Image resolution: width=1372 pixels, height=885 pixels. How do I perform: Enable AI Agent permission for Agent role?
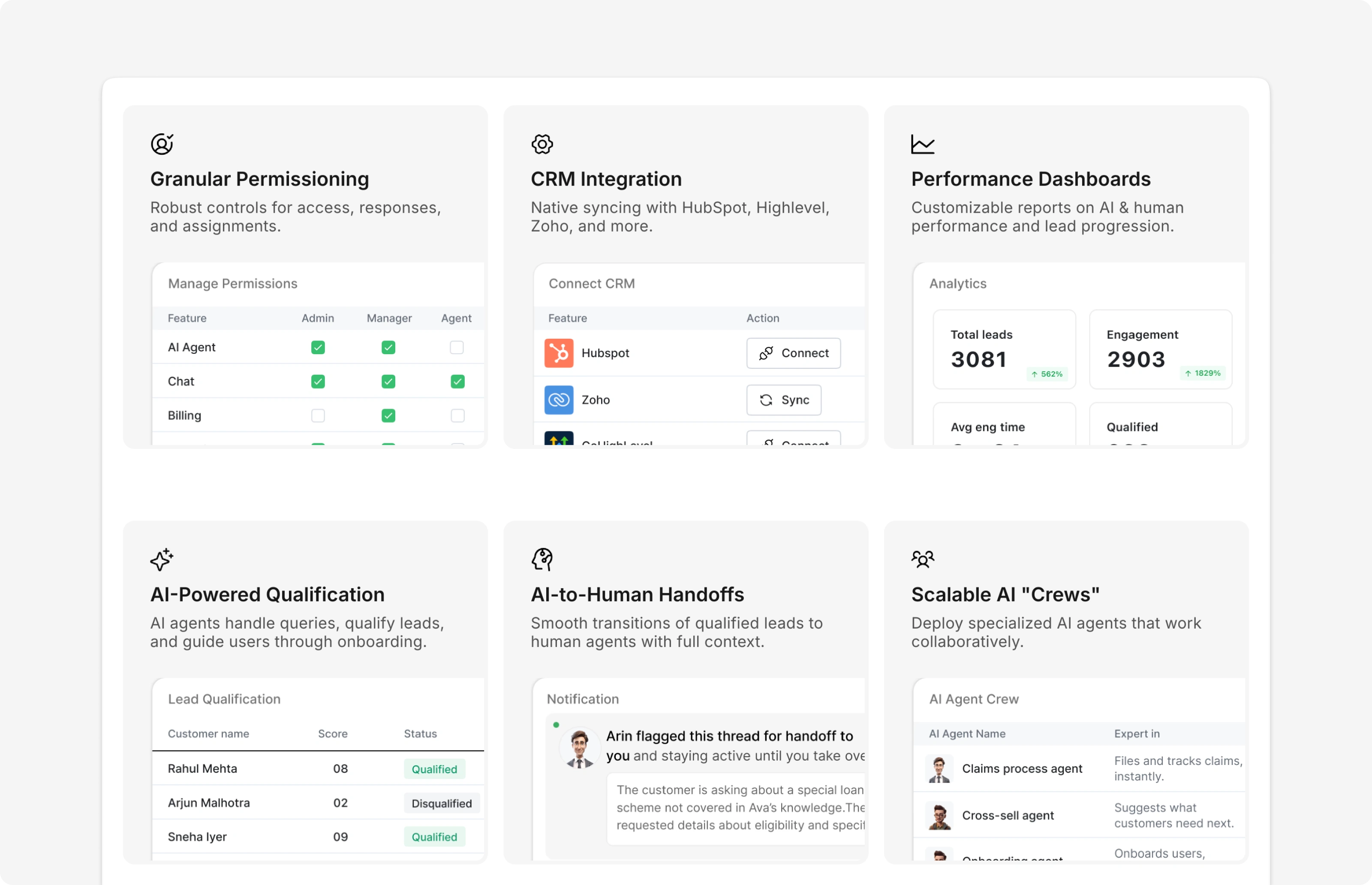click(x=457, y=347)
